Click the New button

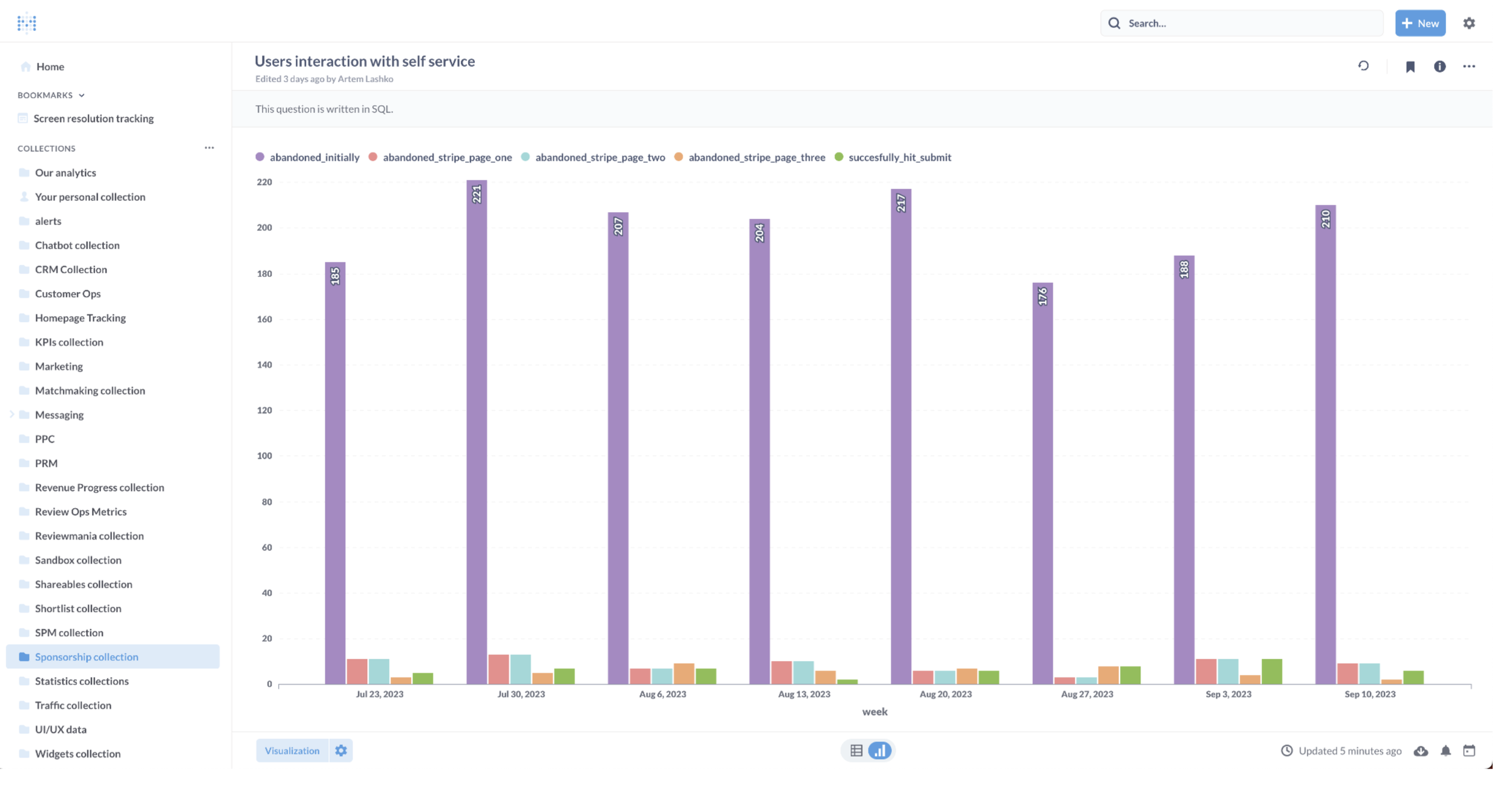tap(1419, 23)
